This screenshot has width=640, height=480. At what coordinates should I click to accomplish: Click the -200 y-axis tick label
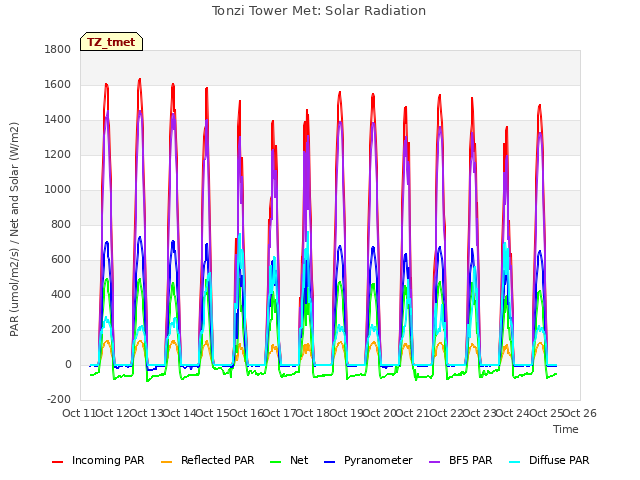click(59, 400)
